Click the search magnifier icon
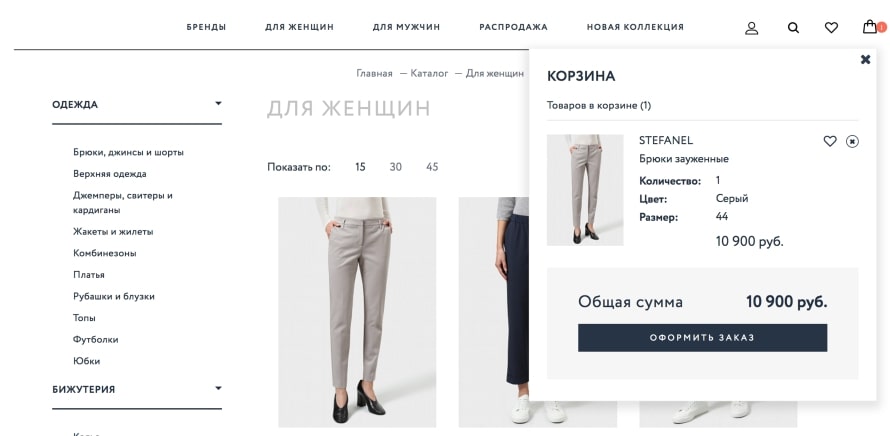 point(793,28)
